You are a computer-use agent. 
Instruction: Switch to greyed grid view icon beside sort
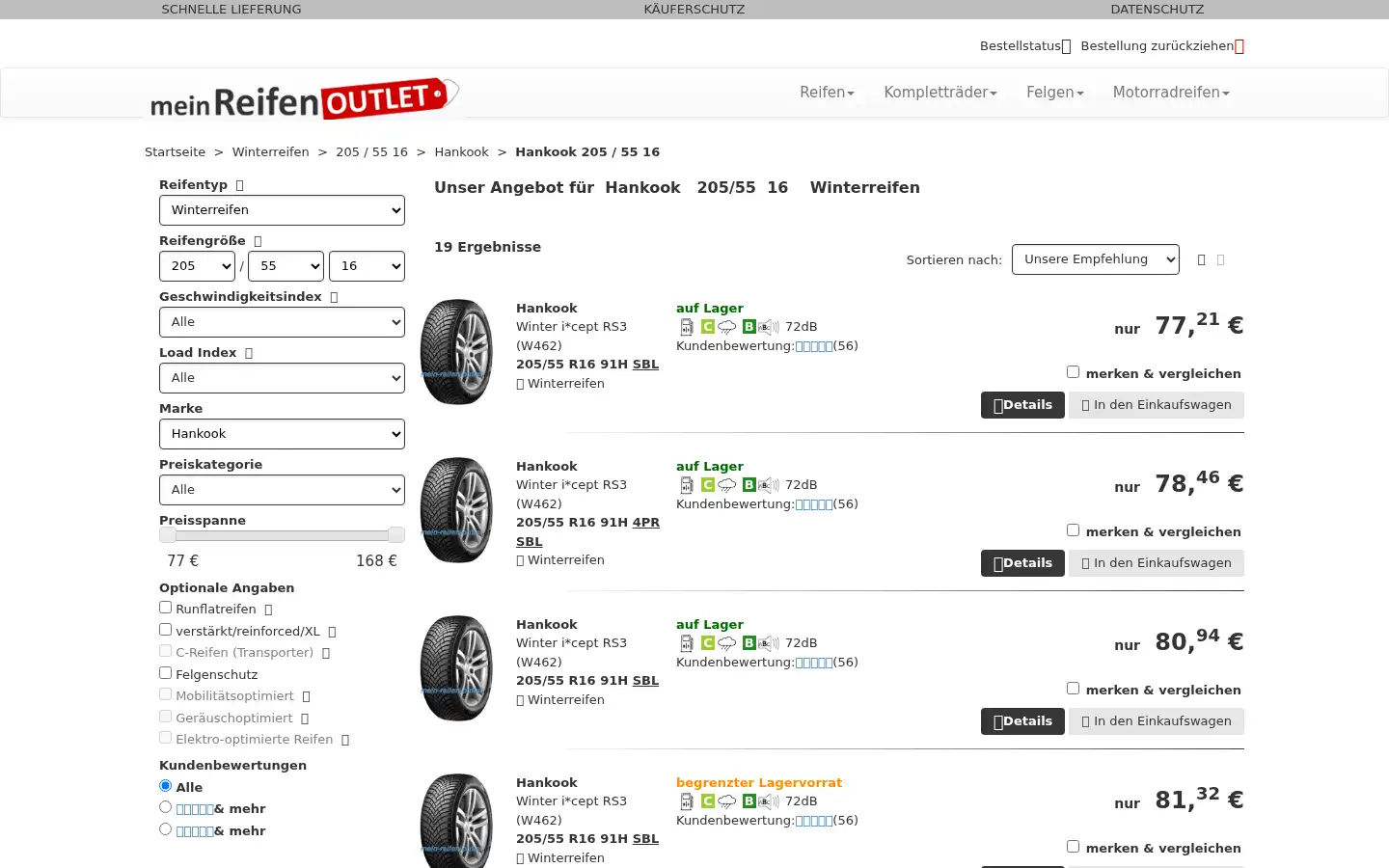(1221, 259)
